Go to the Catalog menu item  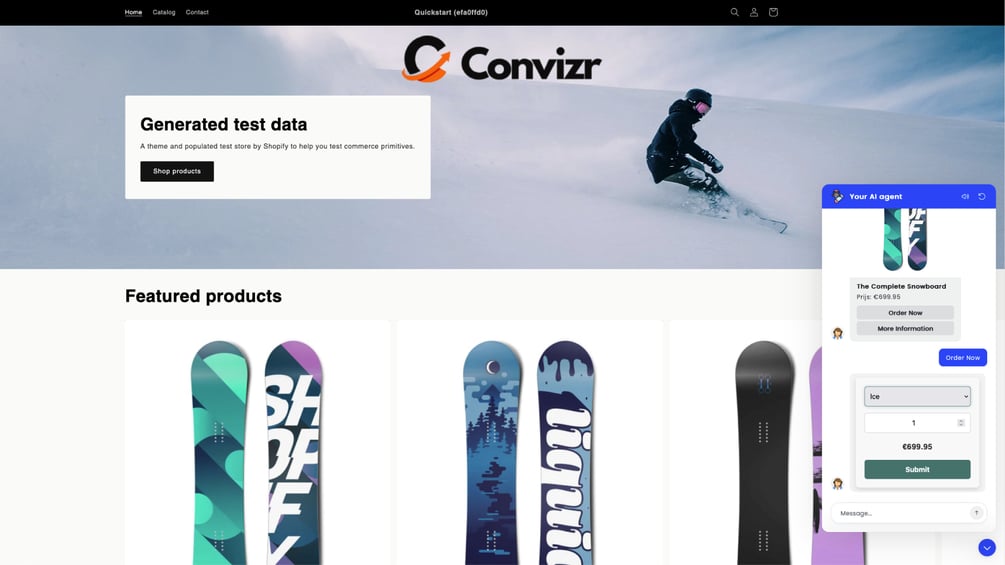(x=164, y=12)
